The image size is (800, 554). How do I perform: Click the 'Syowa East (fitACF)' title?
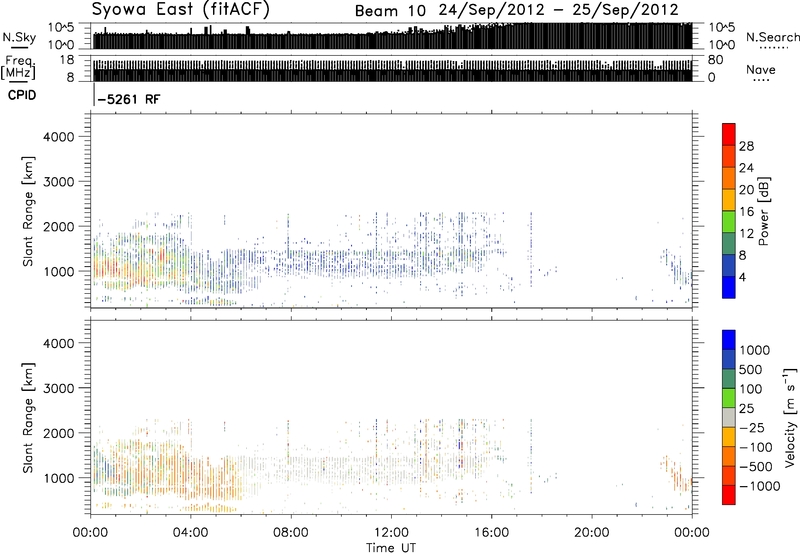coord(181,9)
